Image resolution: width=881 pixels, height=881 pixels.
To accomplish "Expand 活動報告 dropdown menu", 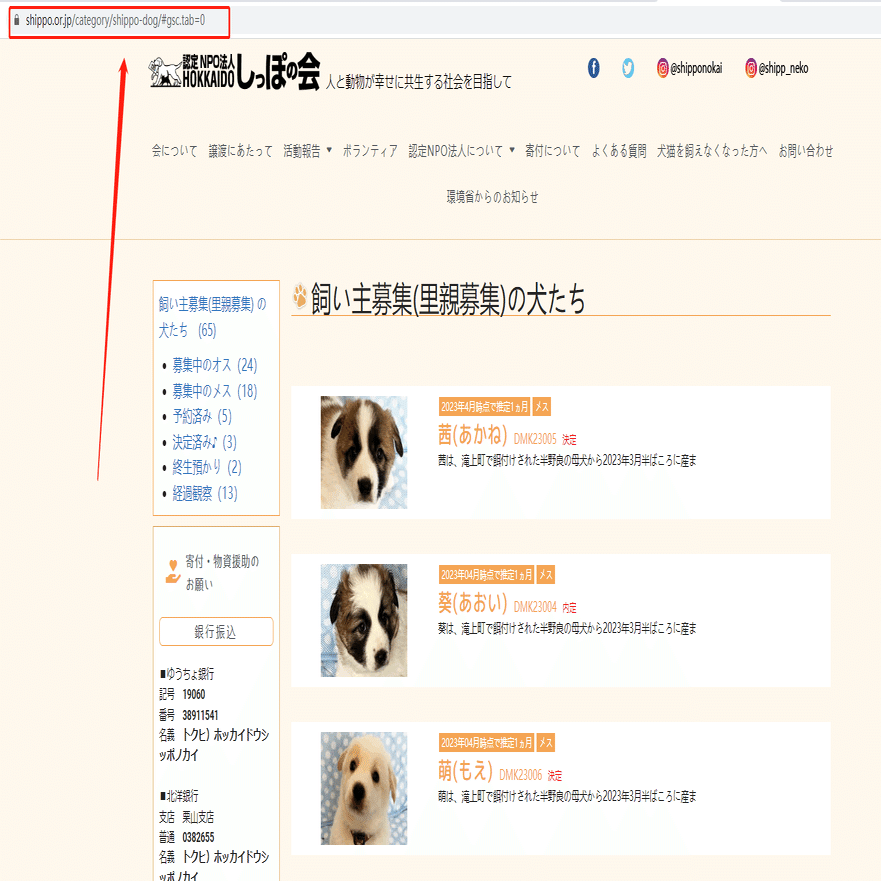I will point(307,151).
